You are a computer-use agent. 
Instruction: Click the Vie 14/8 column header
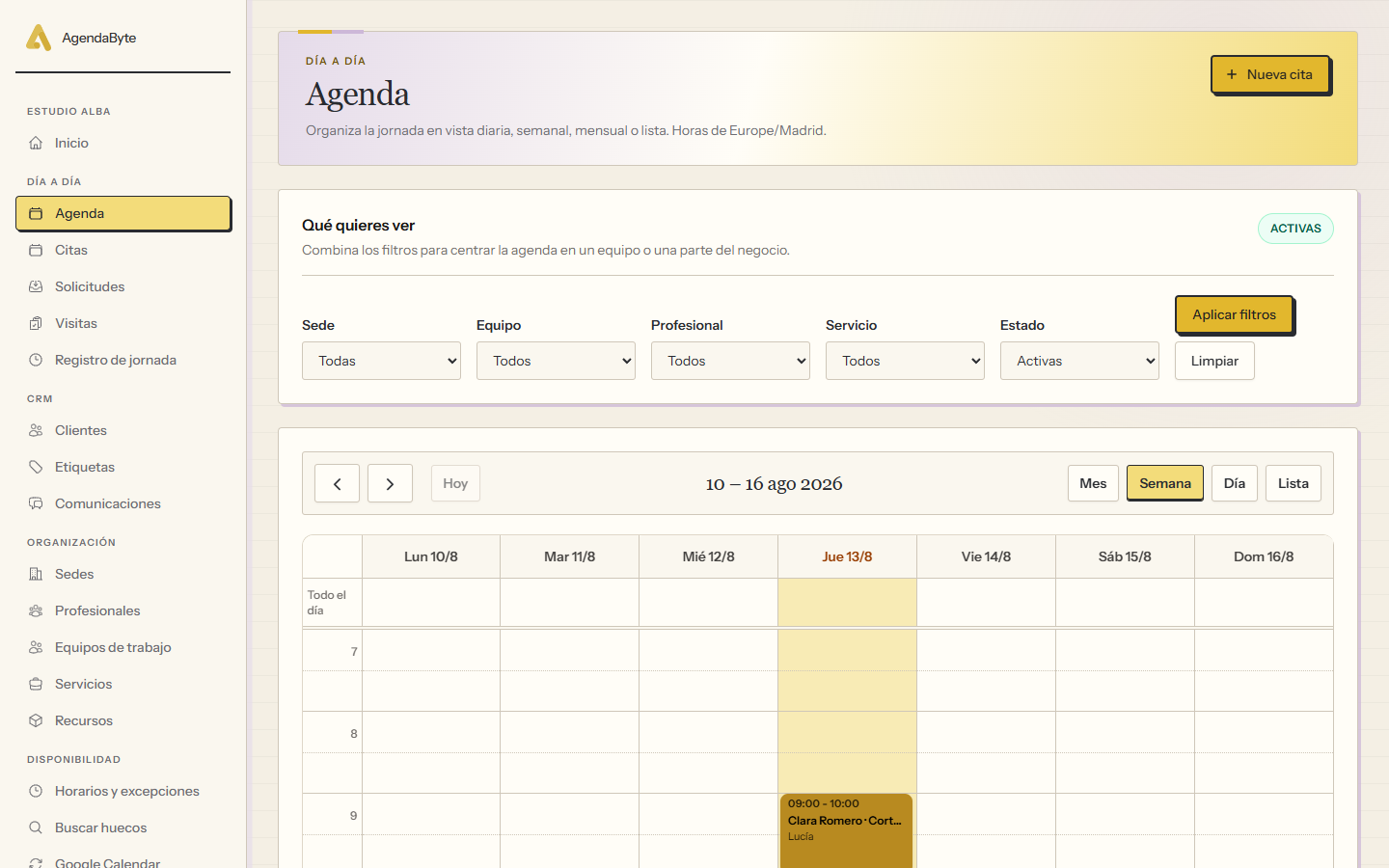pyautogui.click(x=986, y=556)
